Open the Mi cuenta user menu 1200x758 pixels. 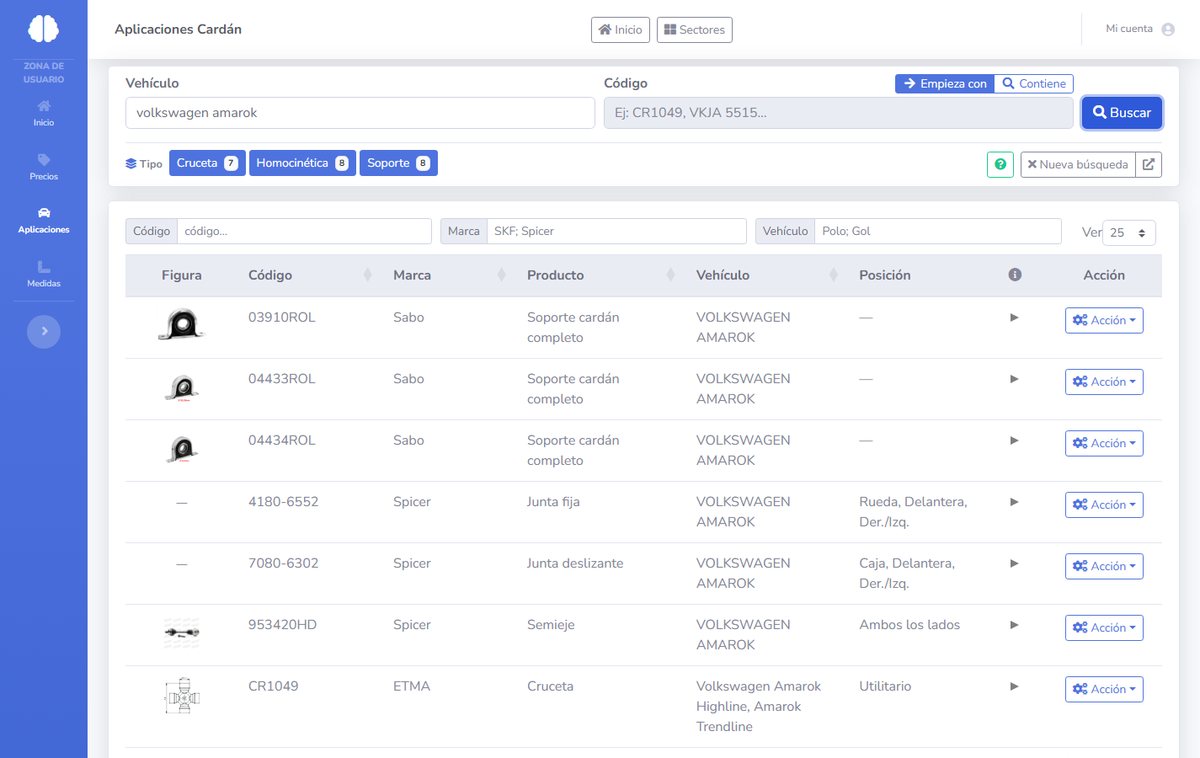tap(1140, 29)
